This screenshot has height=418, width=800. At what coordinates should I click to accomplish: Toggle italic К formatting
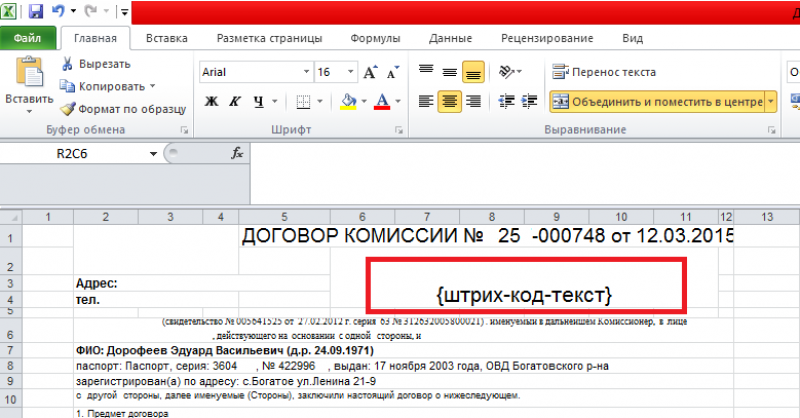coord(235,101)
